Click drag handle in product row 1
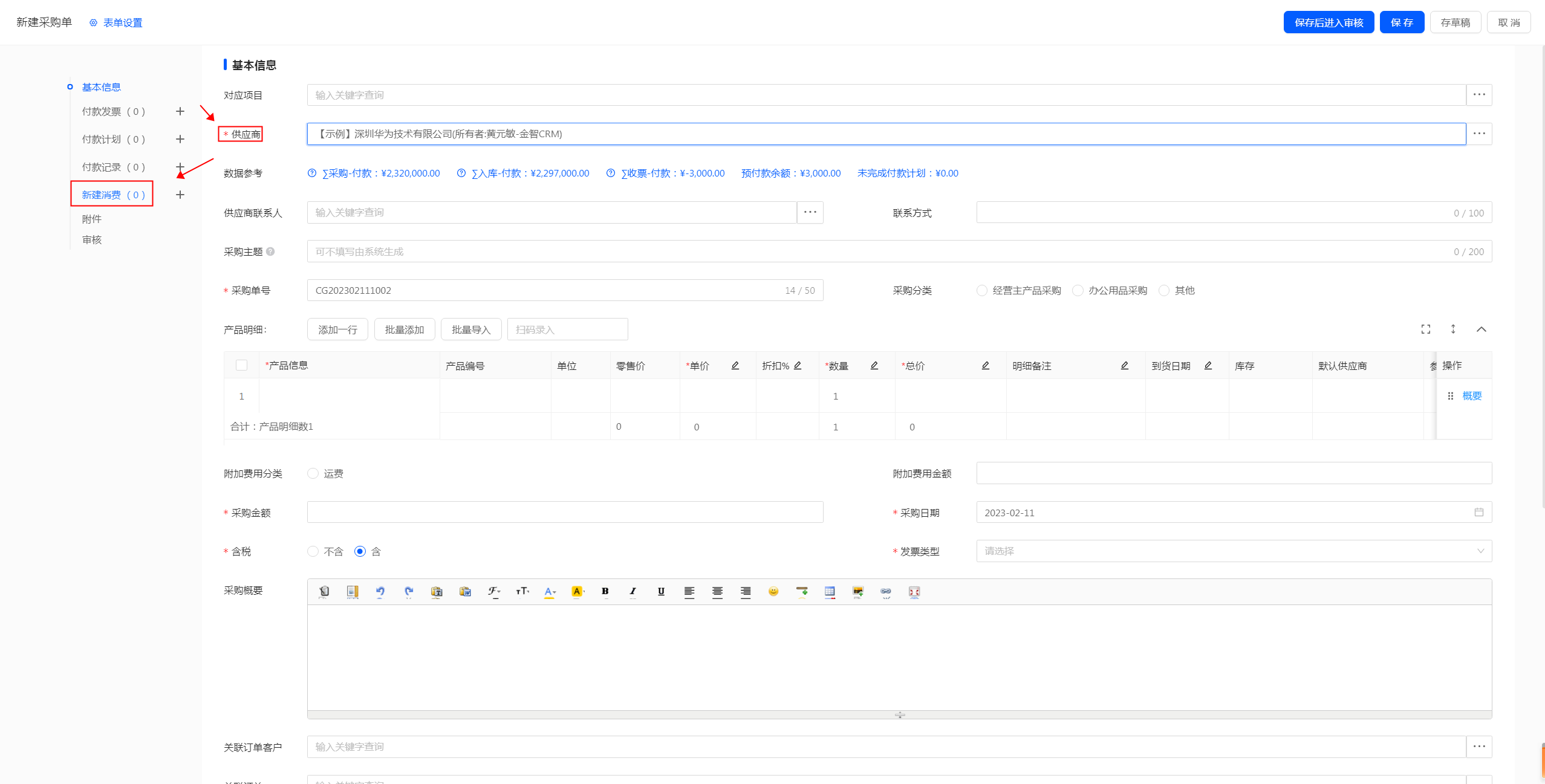 (1451, 397)
